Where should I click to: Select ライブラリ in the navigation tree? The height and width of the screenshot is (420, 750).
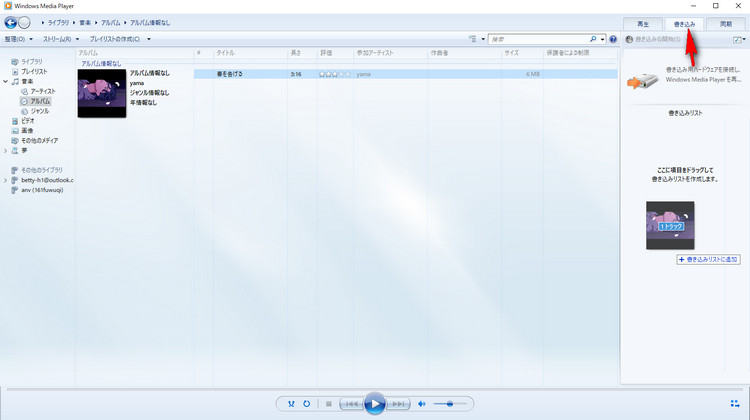[x=32, y=62]
